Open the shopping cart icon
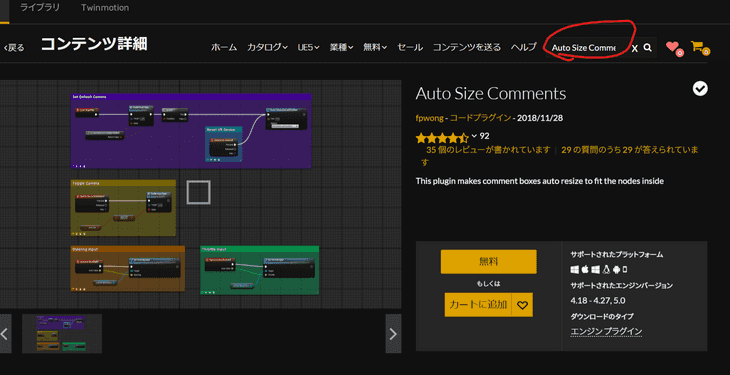 pos(698,47)
